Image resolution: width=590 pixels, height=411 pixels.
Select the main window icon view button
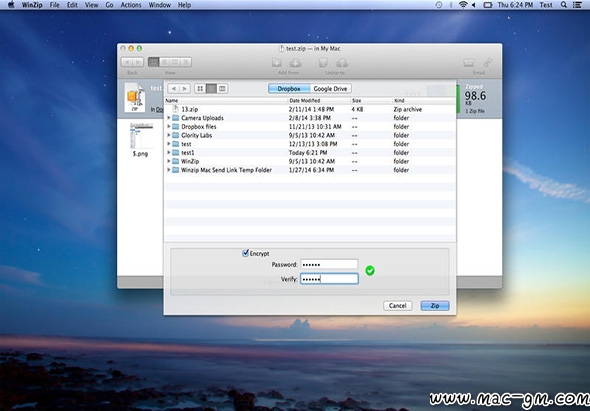[154, 62]
